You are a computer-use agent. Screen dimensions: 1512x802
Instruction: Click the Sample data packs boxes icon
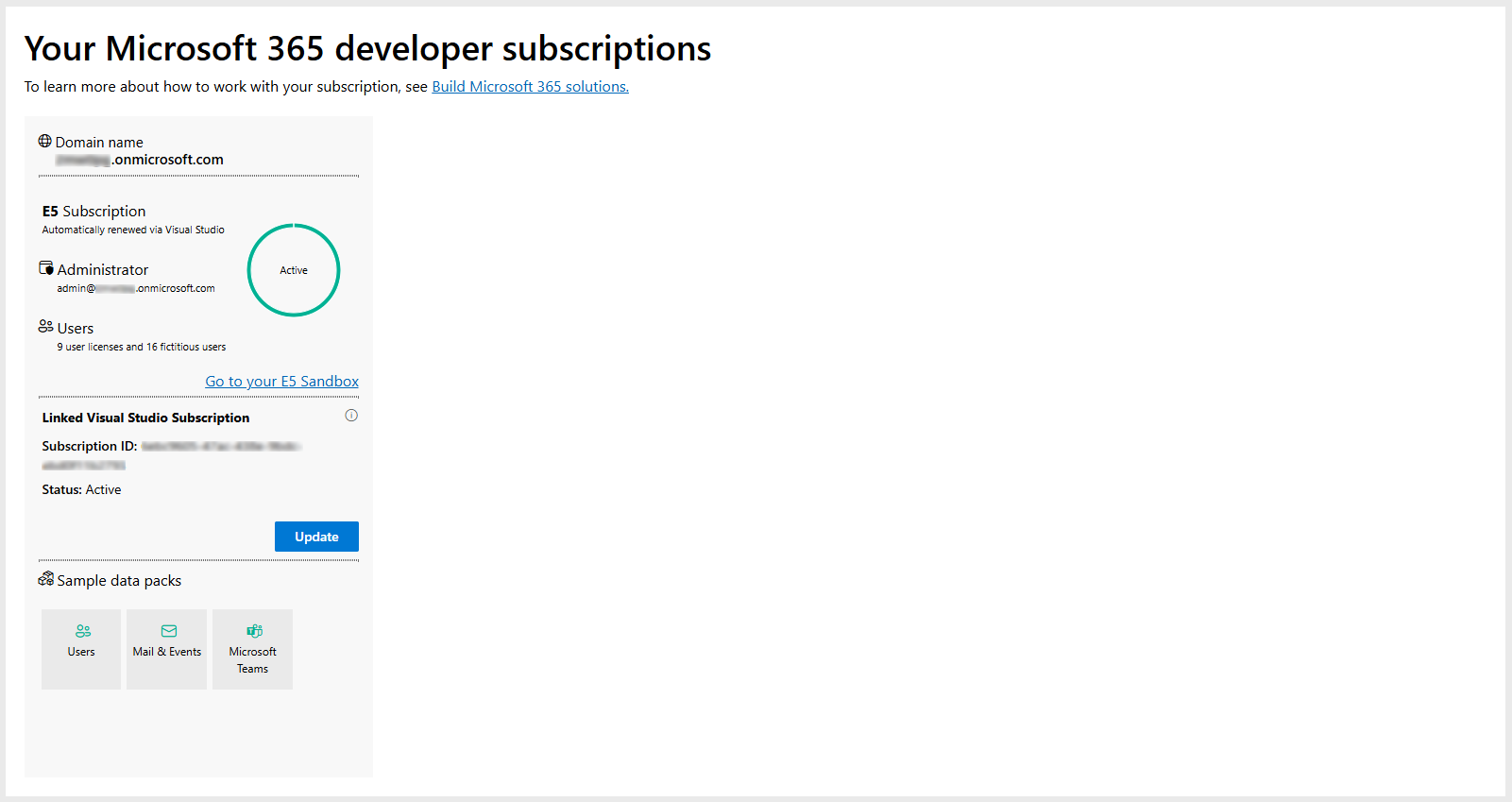[x=45, y=578]
